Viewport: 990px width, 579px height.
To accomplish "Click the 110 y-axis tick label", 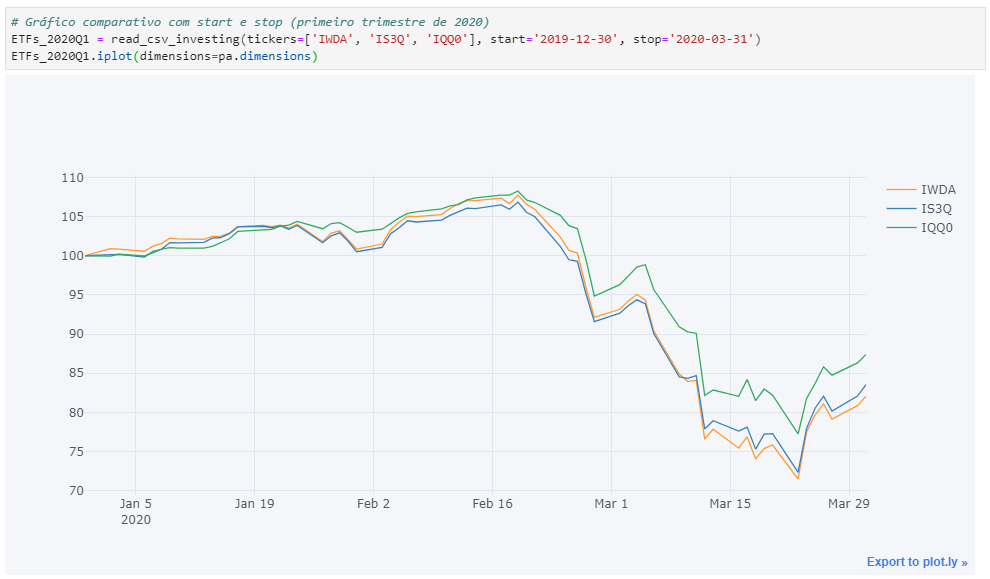I will coord(71,178).
